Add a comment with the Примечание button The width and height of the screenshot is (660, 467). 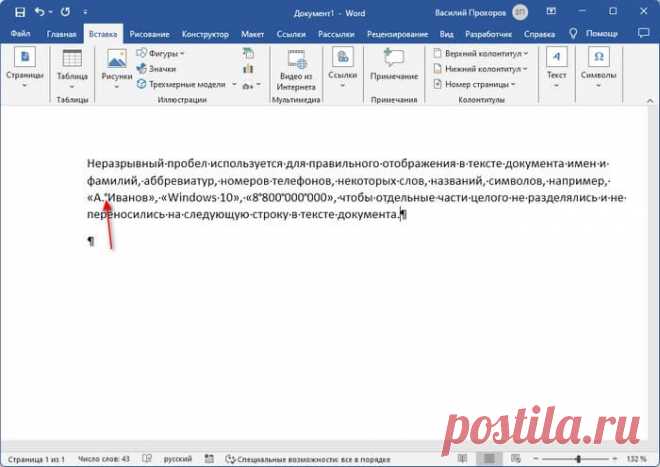(394, 65)
